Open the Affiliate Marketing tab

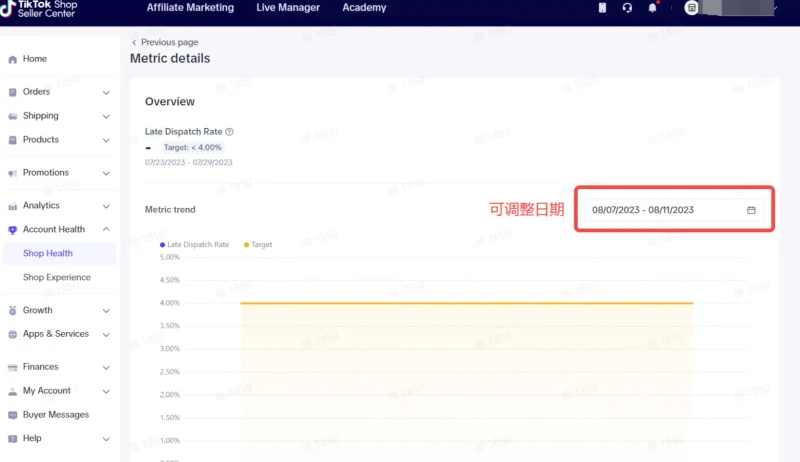click(x=190, y=8)
